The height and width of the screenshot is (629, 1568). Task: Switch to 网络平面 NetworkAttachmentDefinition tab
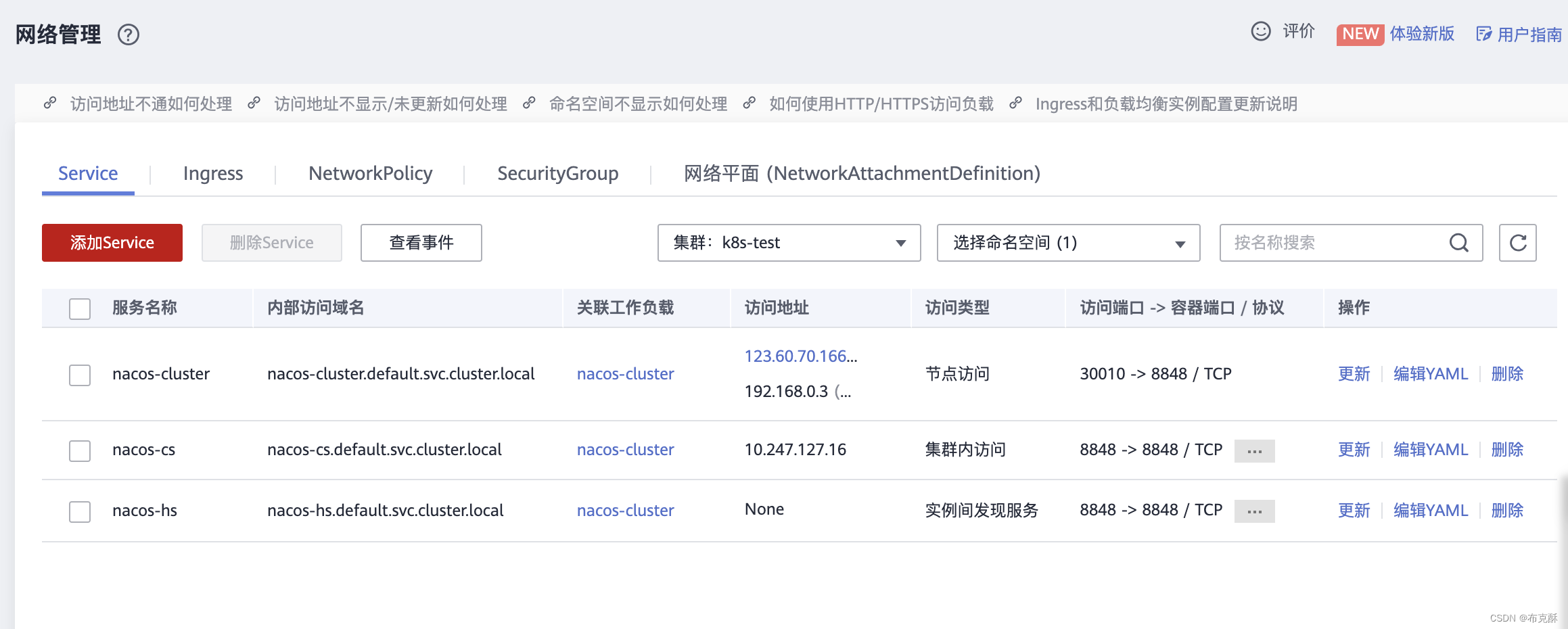click(x=862, y=174)
